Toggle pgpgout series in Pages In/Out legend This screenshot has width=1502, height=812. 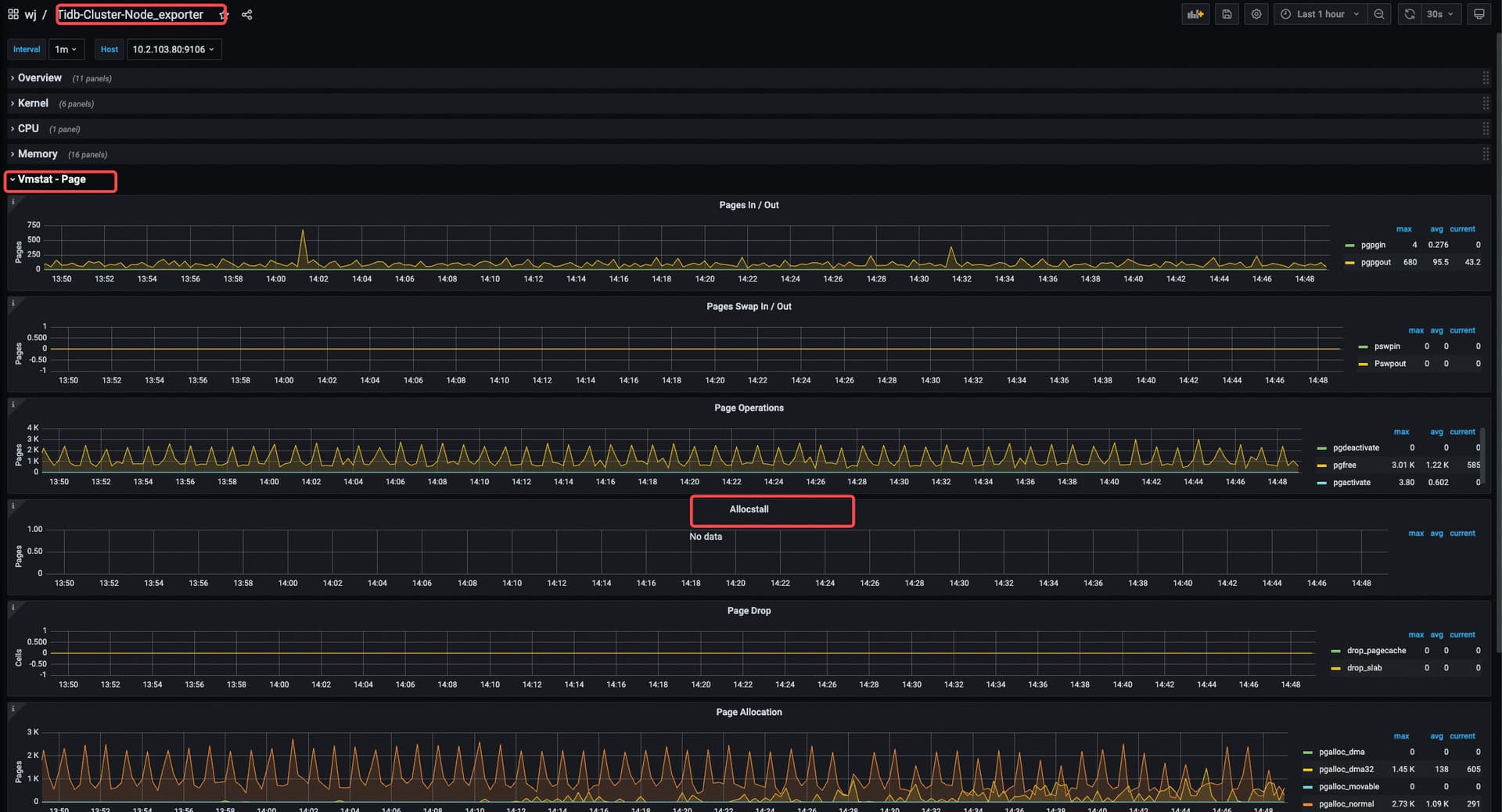(x=1375, y=263)
